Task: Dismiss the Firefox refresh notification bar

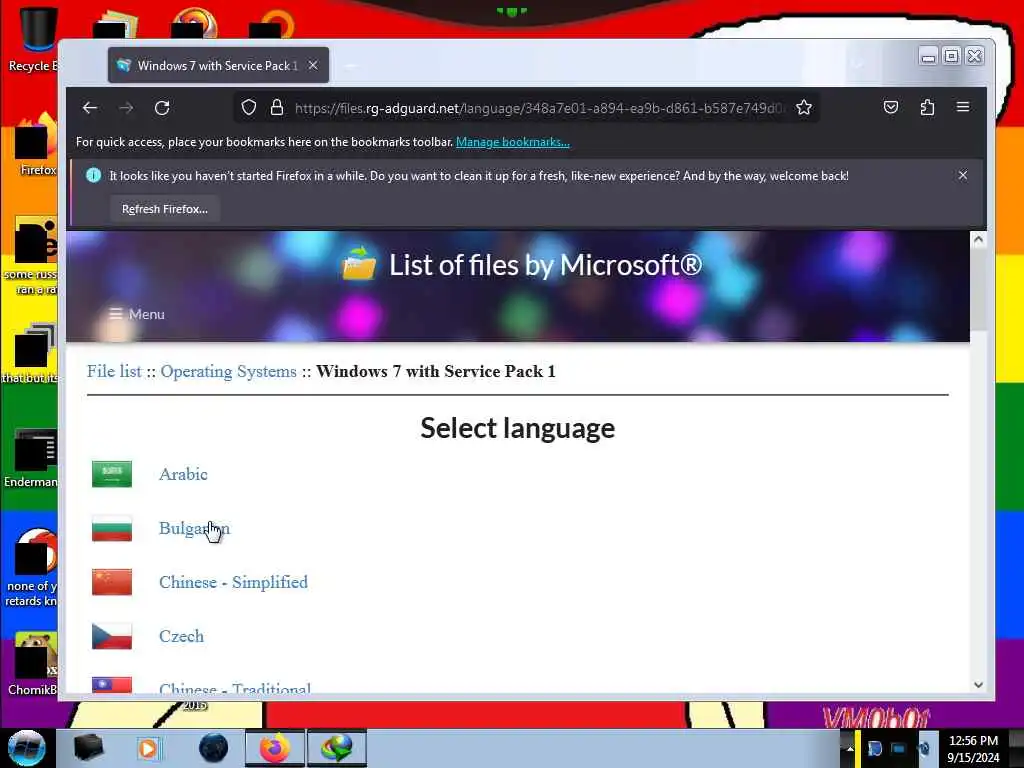Action: coord(963,175)
